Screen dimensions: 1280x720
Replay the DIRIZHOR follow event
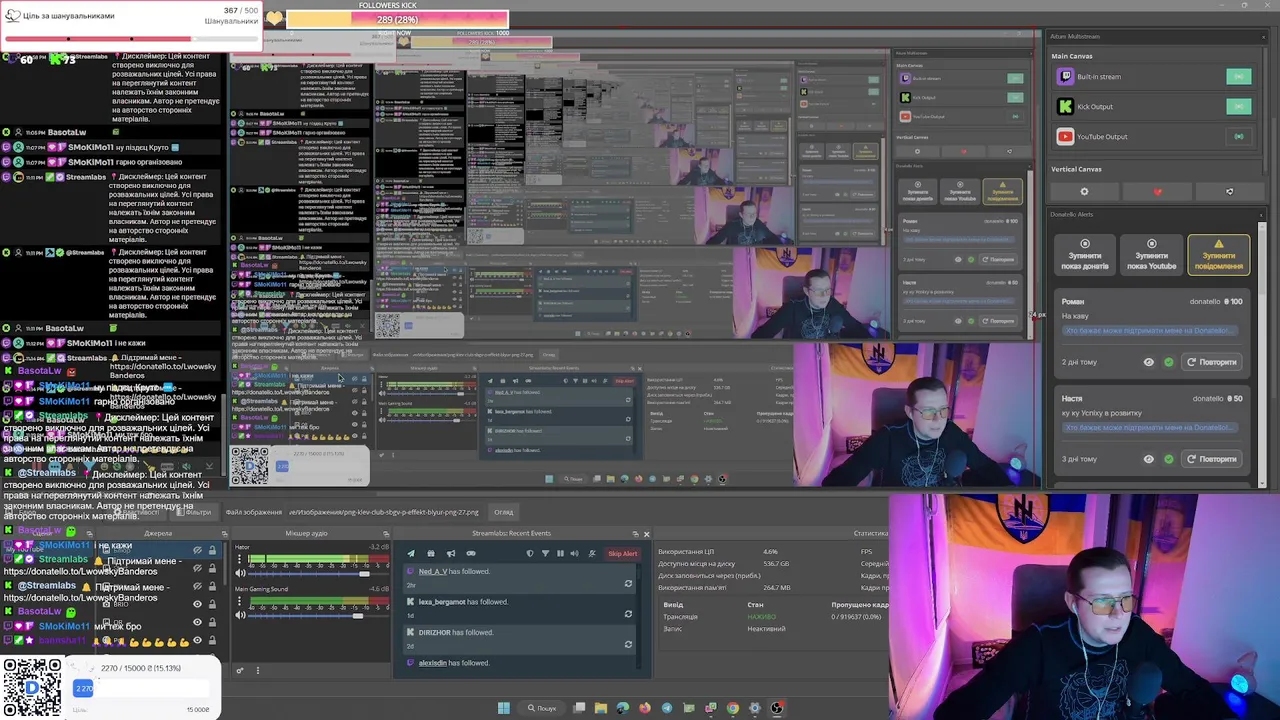coord(628,644)
